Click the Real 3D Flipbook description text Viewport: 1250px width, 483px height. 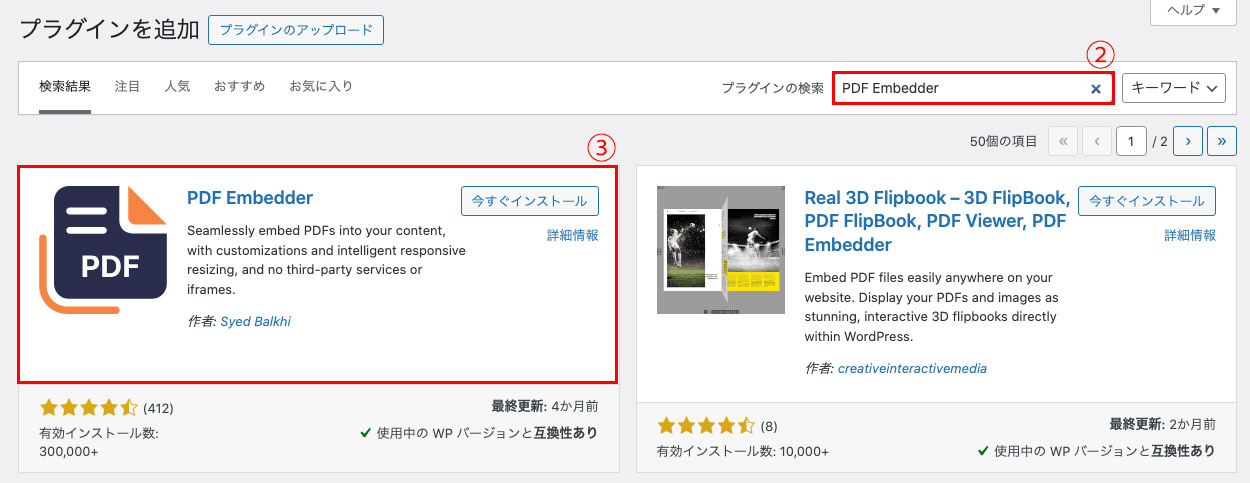[x=931, y=307]
